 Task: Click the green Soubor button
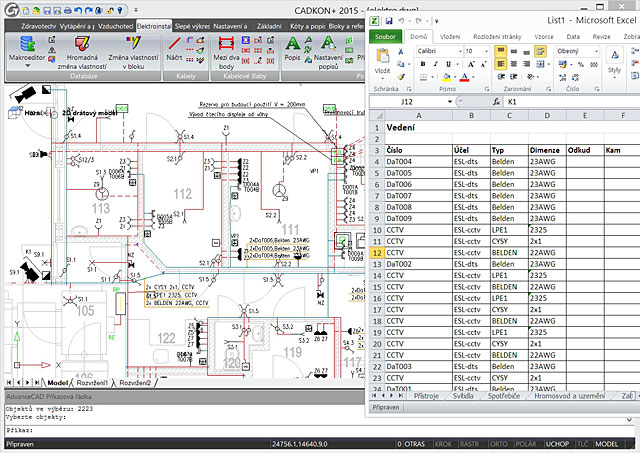pos(385,37)
